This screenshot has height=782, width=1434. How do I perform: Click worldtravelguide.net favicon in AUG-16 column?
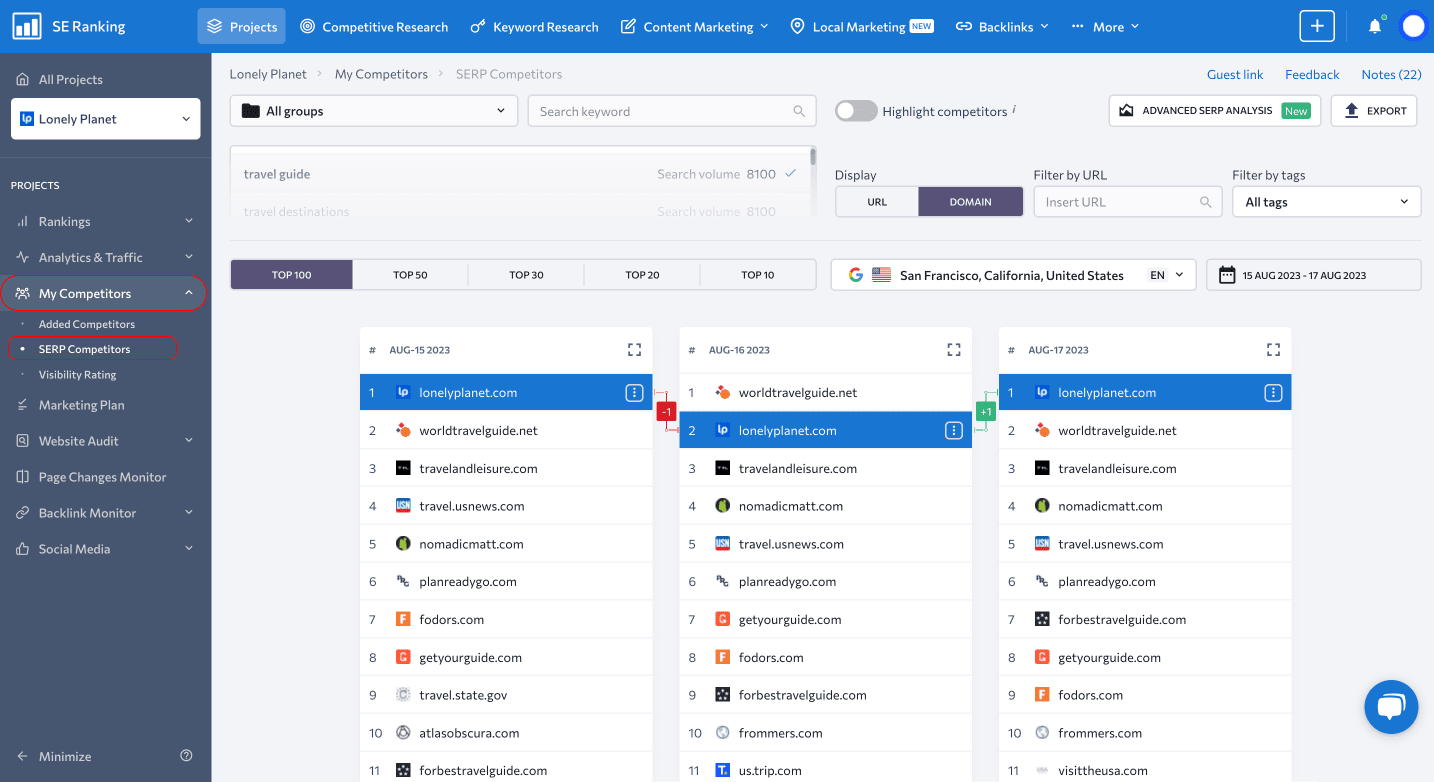coord(723,393)
